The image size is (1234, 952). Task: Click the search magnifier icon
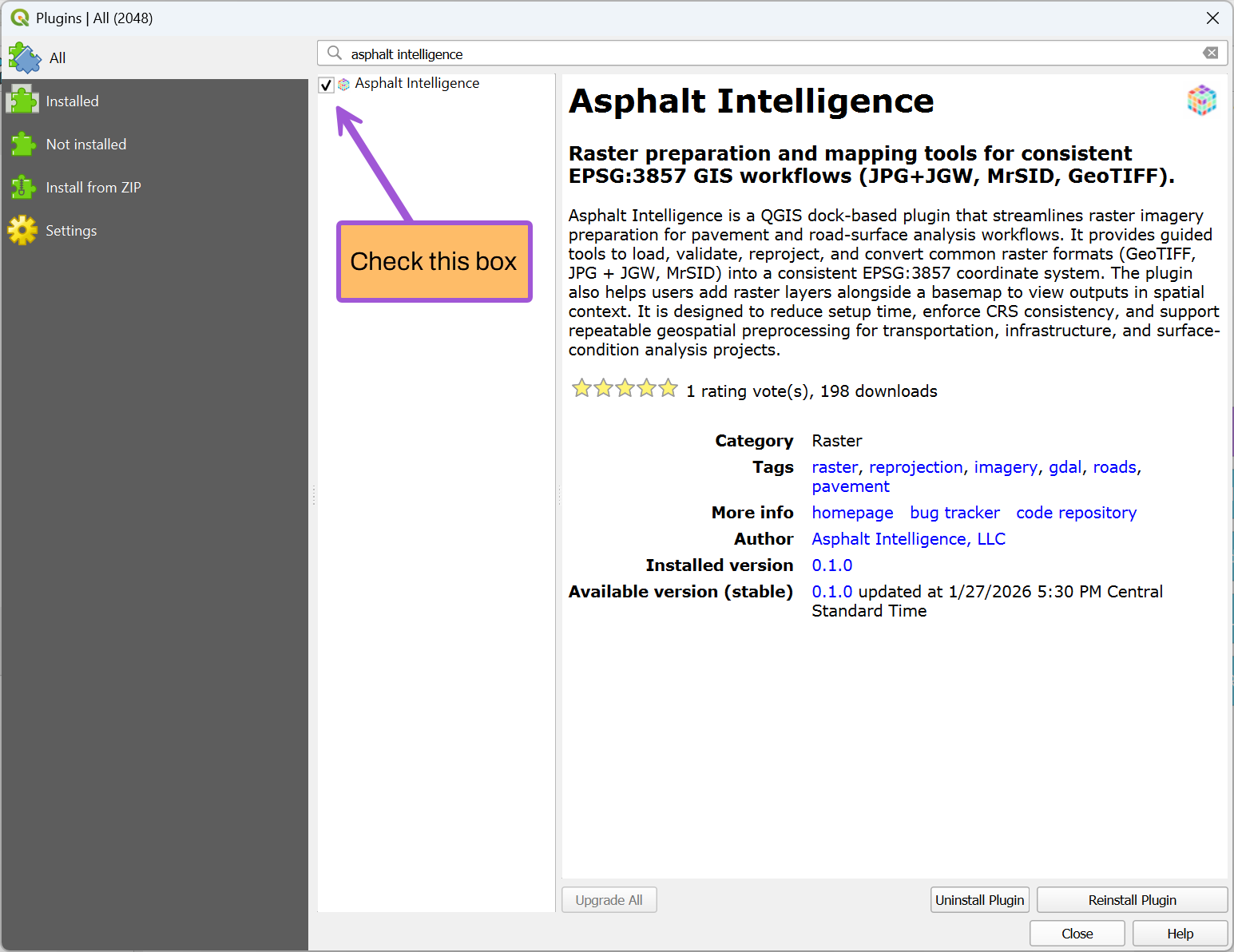[334, 53]
